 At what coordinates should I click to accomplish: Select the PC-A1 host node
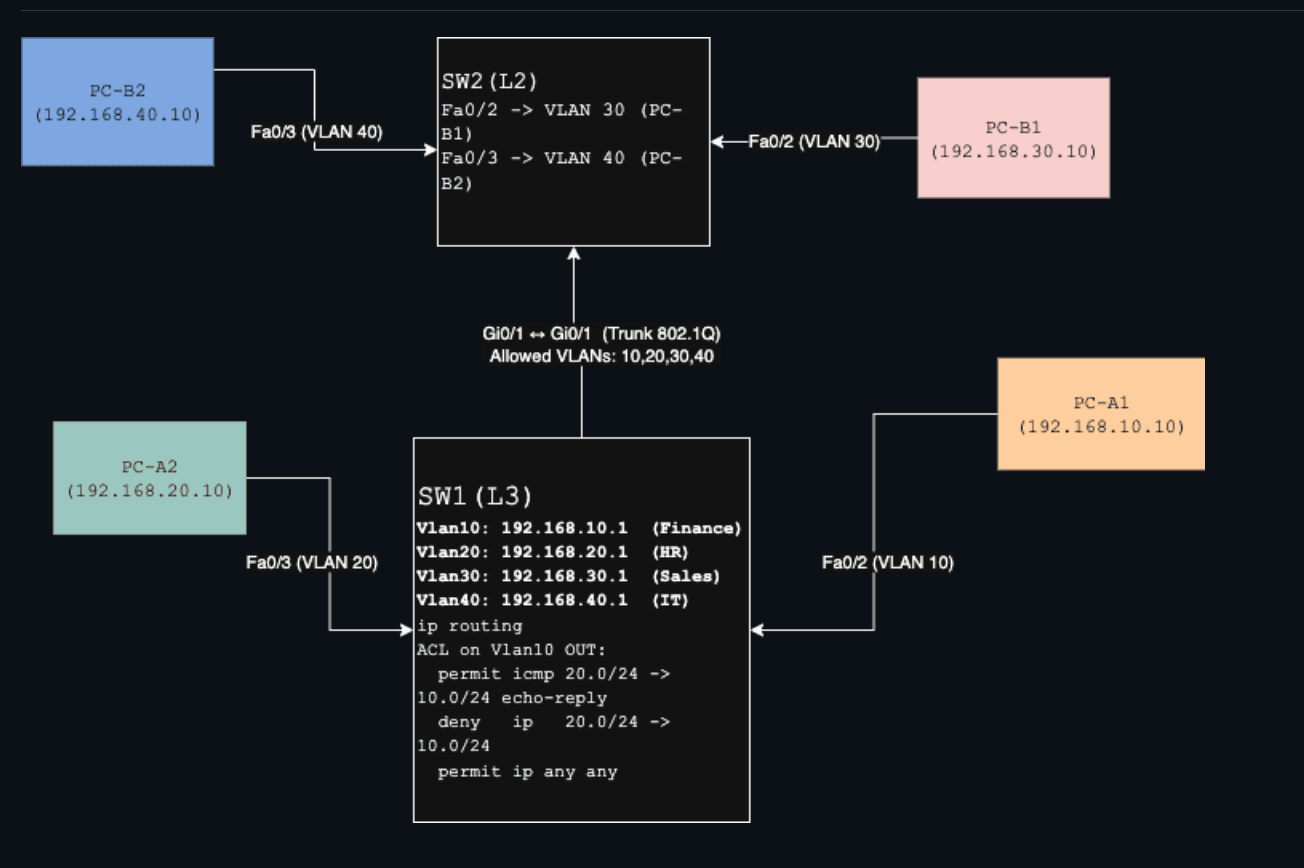point(1100,415)
